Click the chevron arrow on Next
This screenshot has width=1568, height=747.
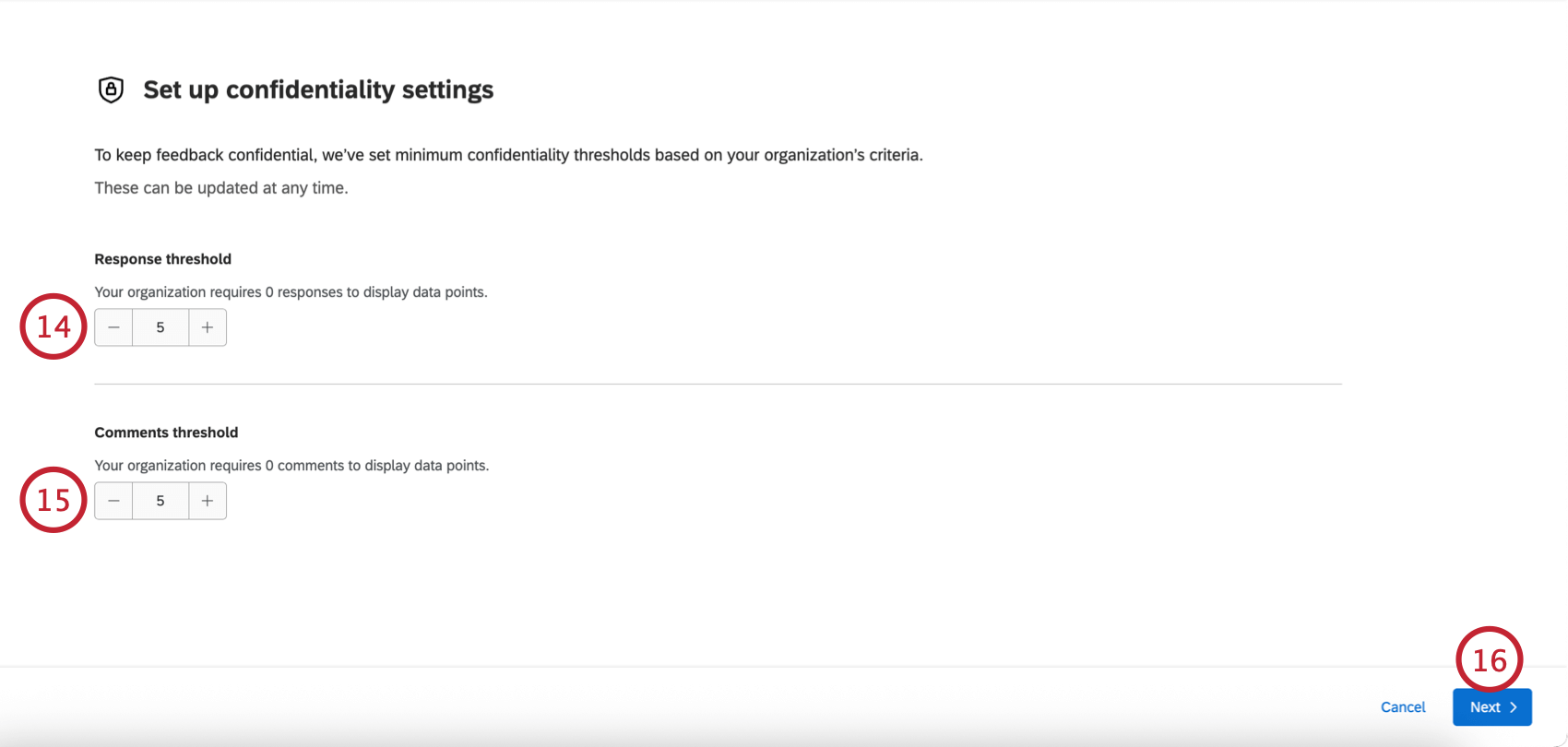click(x=1514, y=707)
